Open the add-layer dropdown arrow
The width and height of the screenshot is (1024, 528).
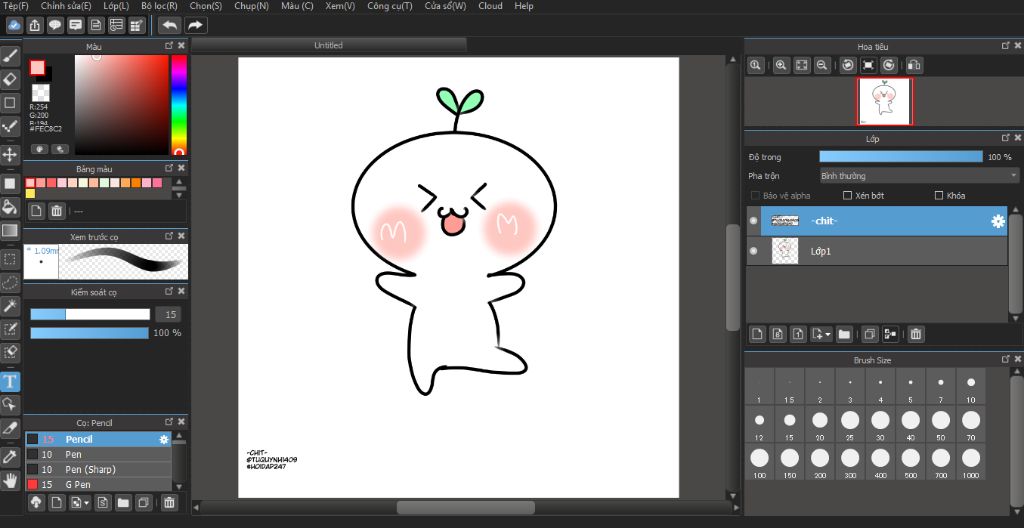(x=828, y=334)
